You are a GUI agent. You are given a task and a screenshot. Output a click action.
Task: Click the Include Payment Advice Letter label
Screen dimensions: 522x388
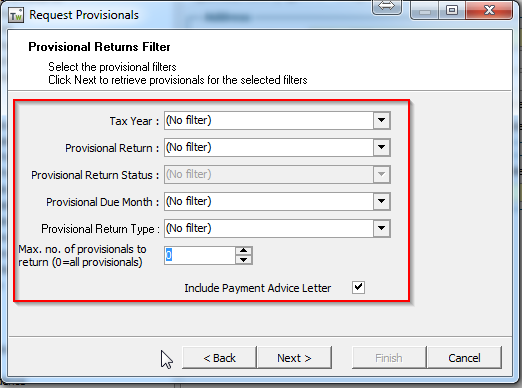[258, 288]
